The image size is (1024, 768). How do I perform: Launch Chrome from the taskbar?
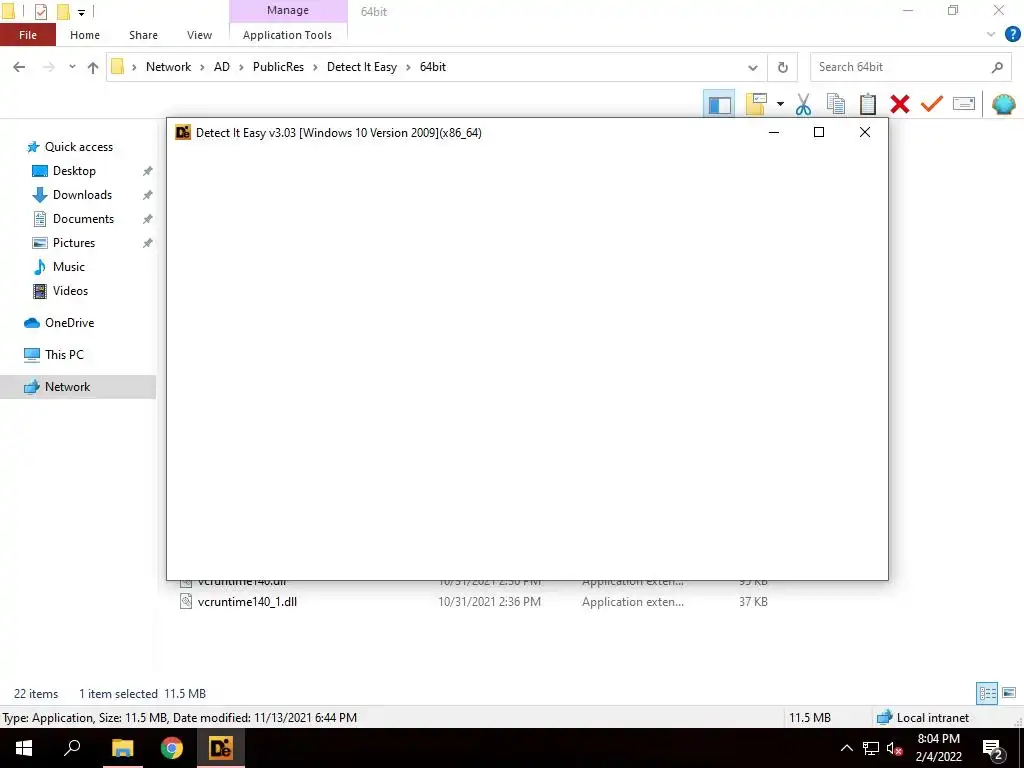click(172, 748)
